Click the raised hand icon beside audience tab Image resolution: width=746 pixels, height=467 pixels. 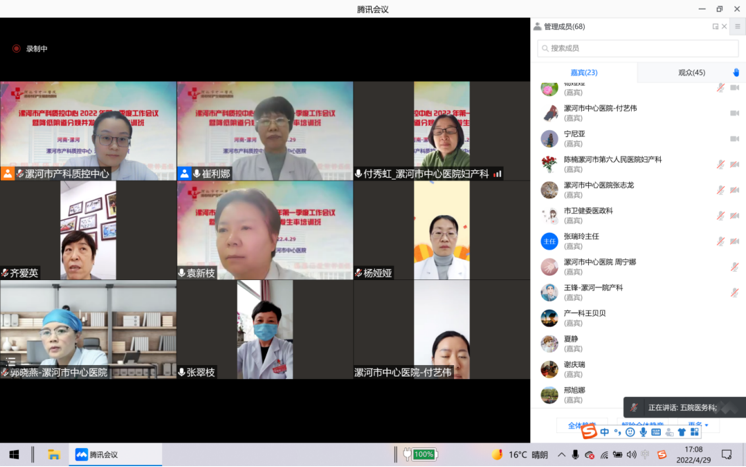point(736,73)
